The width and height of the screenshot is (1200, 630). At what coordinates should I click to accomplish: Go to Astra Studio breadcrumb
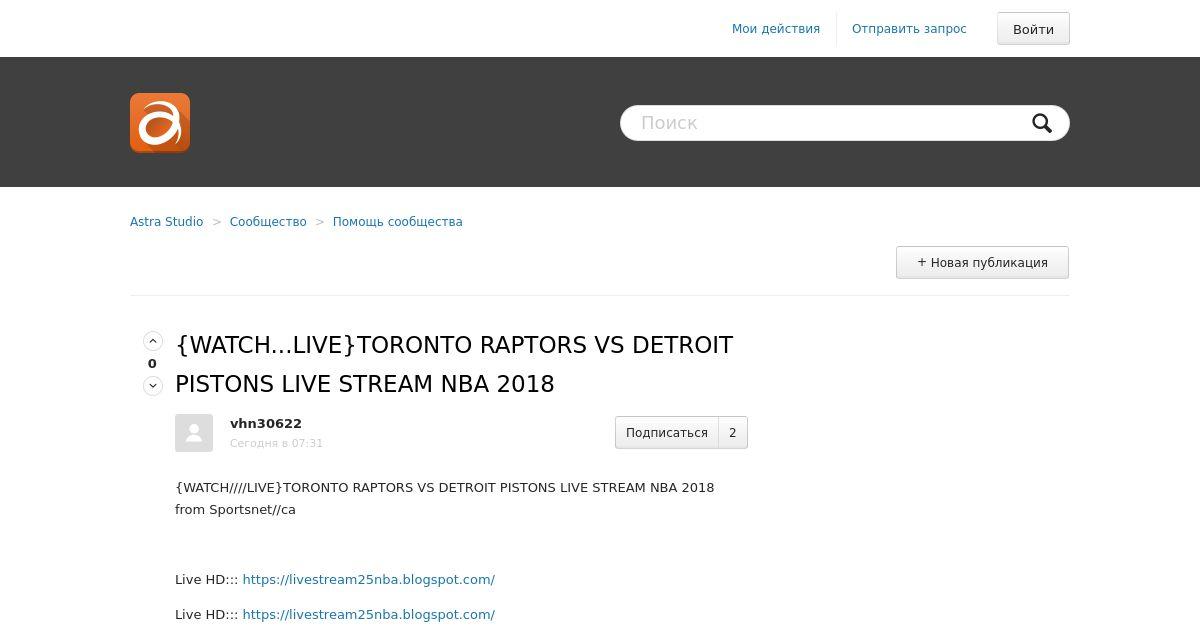[166, 222]
